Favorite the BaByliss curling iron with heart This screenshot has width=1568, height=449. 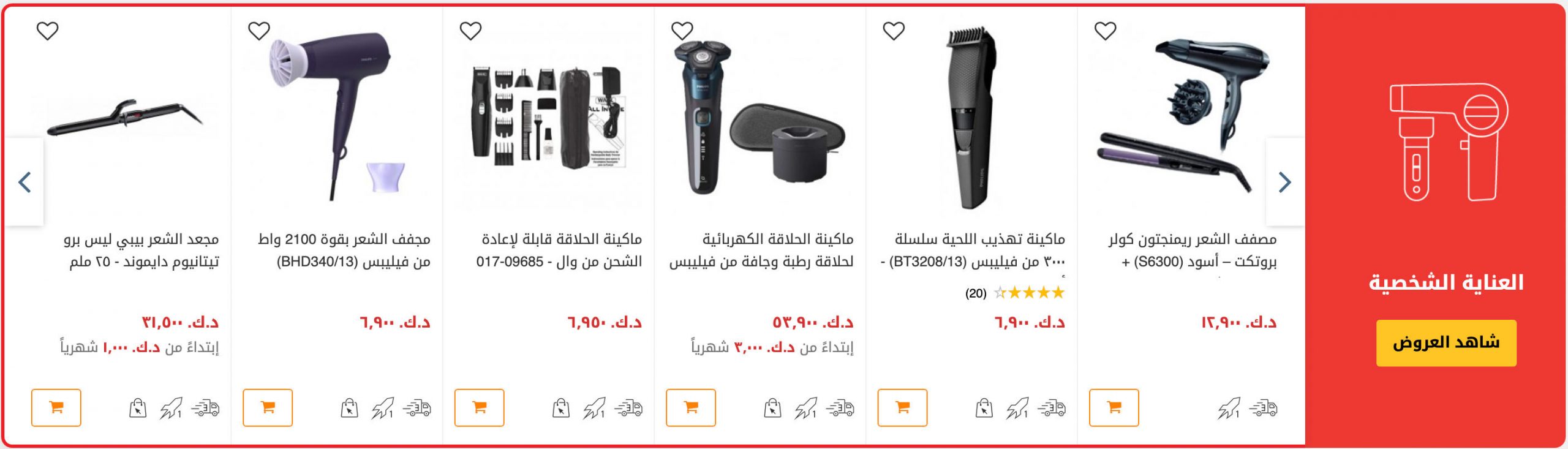47,31
